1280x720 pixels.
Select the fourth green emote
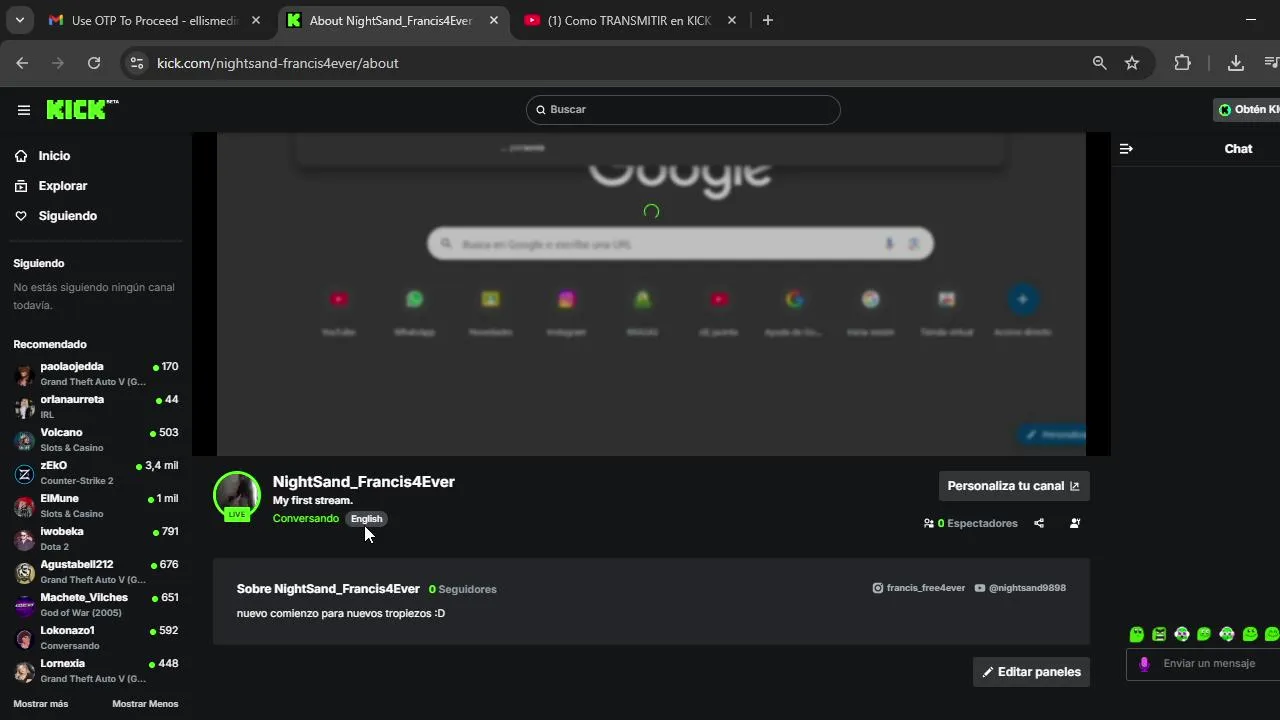(1204, 634)
